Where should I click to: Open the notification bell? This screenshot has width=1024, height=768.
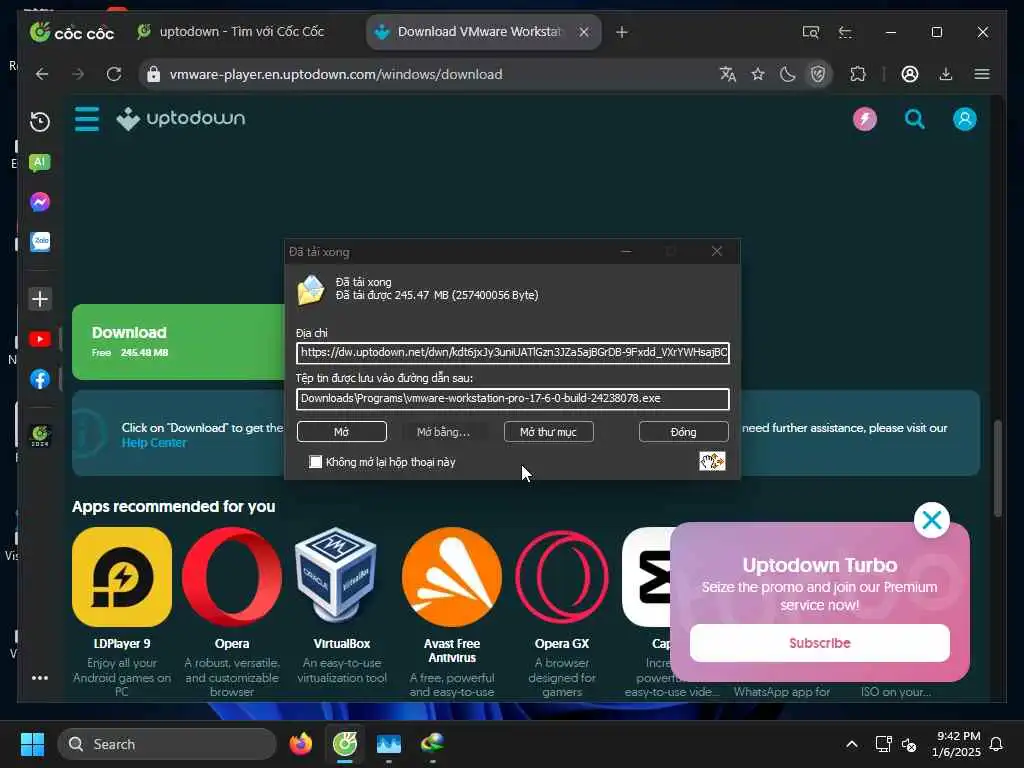pos(996,744)
